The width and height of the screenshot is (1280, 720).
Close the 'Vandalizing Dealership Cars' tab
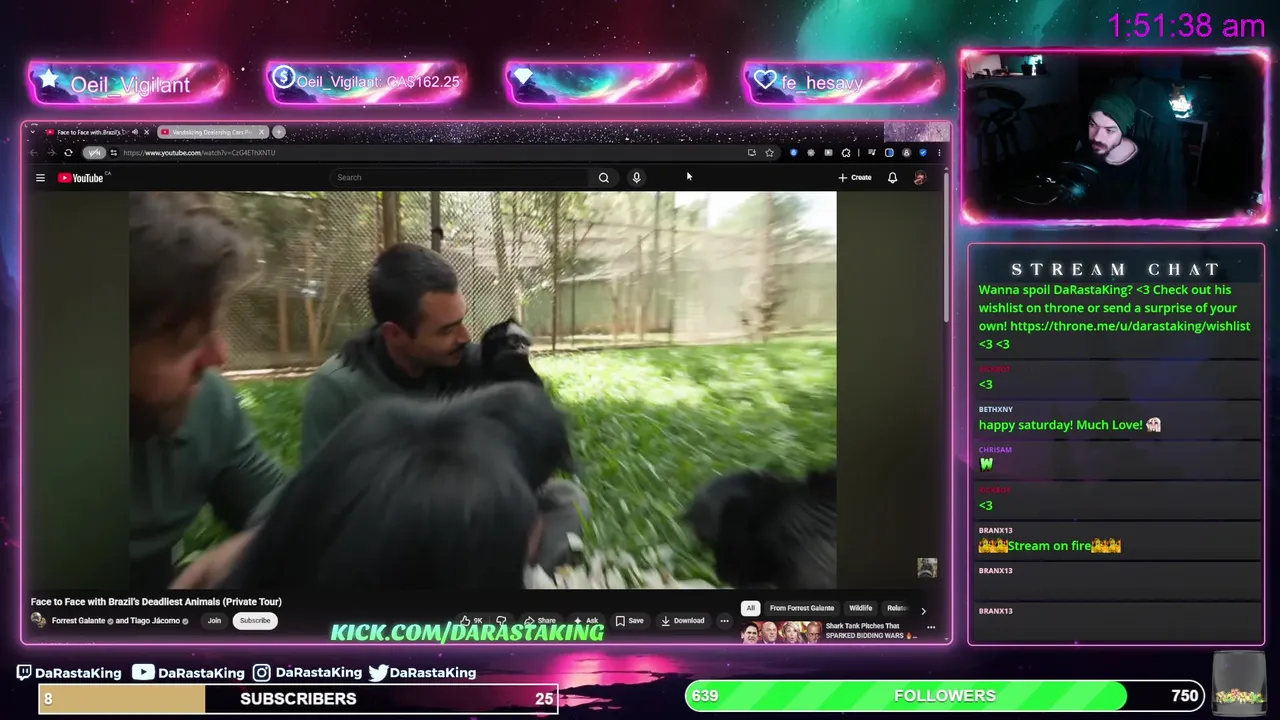(263, 132)
